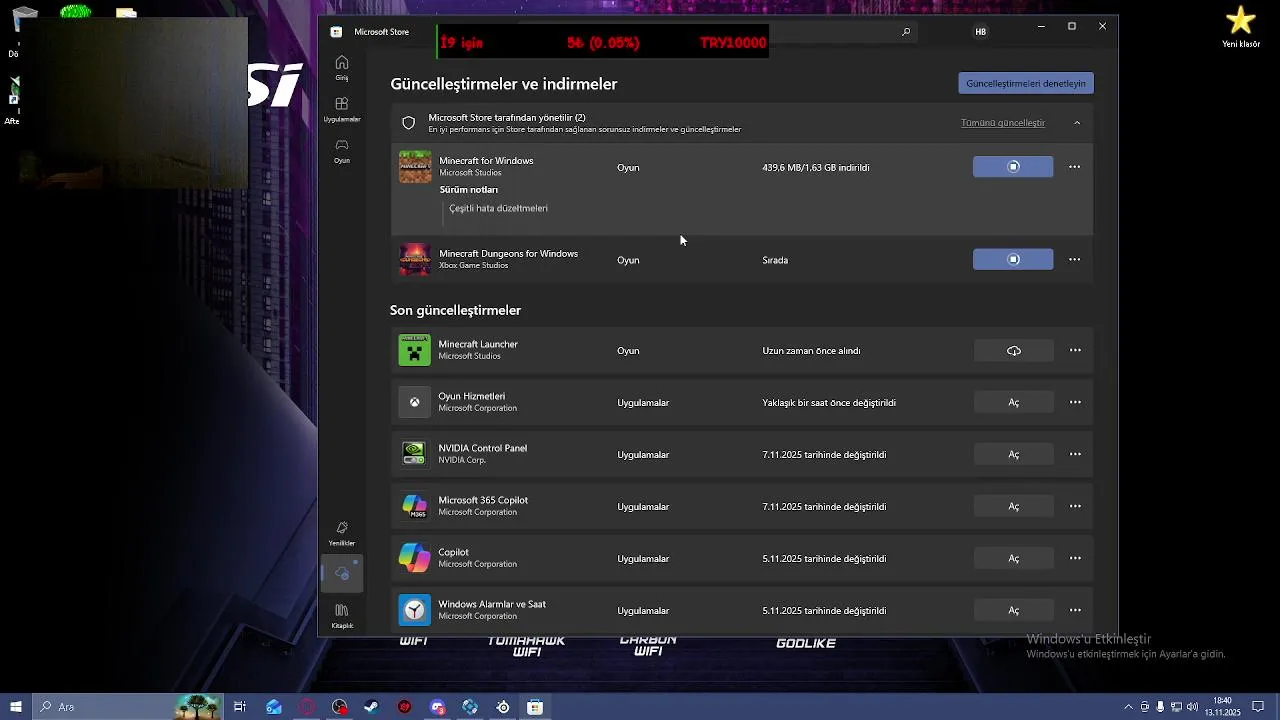Viewport: 1280px width, 720px height.
Task: Click Tümünü güncelleştir link
Action: click(1003, 123)
